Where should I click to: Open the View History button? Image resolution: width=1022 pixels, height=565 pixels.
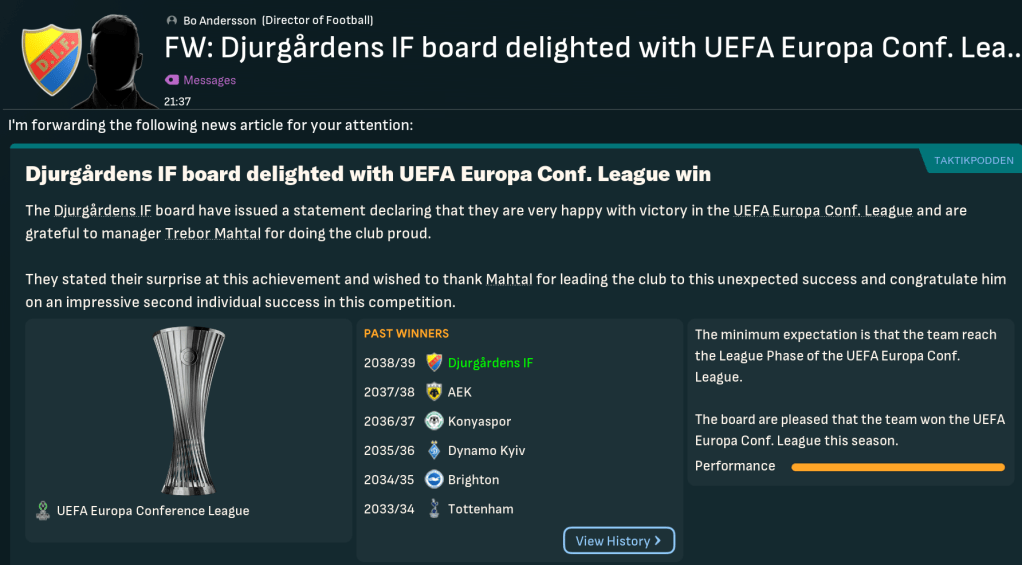(619, 541)
